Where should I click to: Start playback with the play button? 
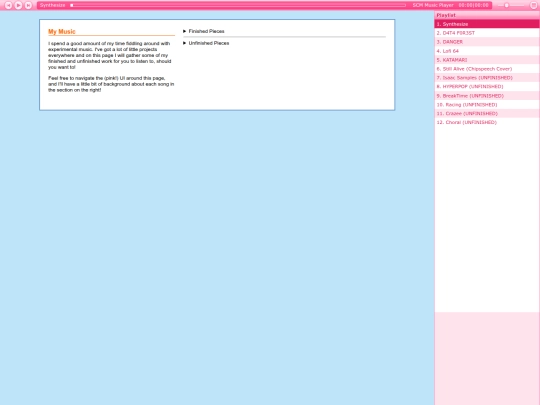(x=18, y=5)
